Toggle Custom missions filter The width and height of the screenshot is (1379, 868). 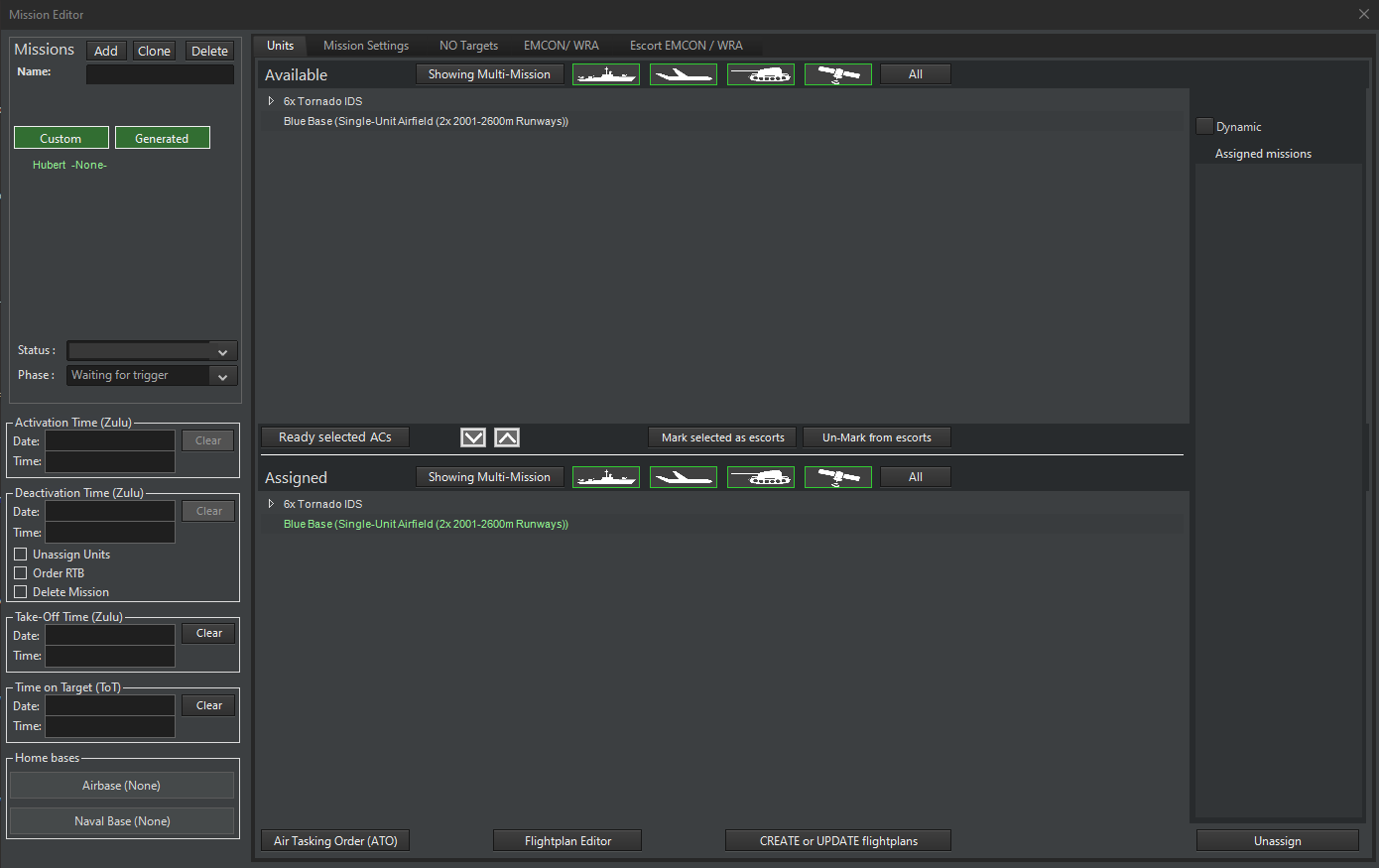pos(62,138)
